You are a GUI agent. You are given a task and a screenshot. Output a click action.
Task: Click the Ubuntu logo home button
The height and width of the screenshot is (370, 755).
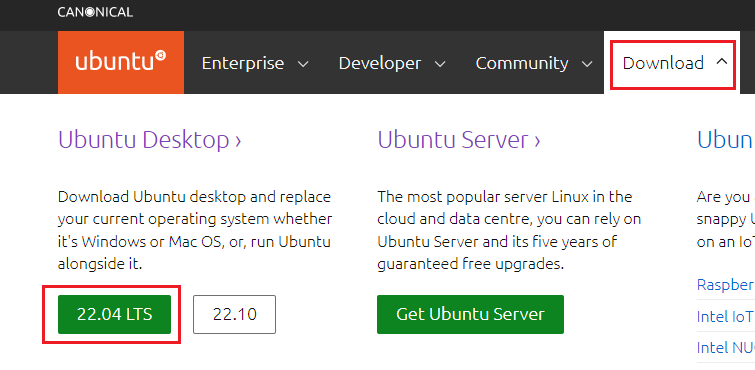point(121,63)
